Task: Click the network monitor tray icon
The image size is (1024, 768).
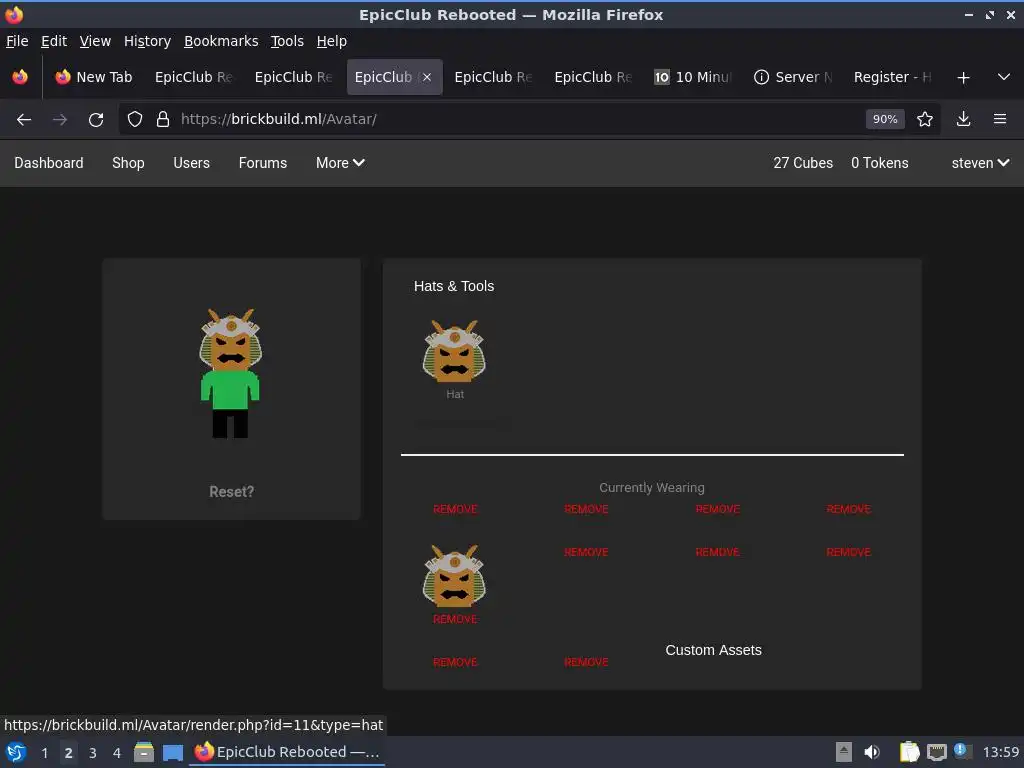Action: point(936,752)
